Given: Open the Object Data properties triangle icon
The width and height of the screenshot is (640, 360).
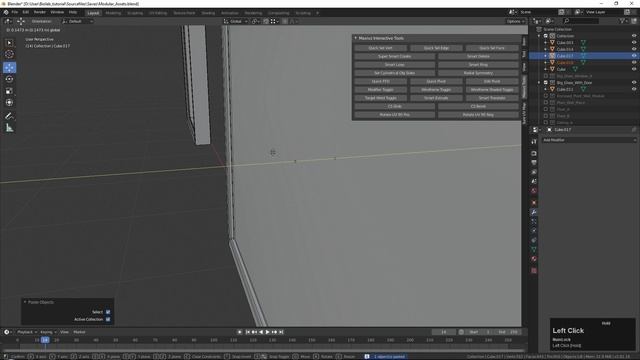Looking at the screenshot, I should [x=534, y=249].
